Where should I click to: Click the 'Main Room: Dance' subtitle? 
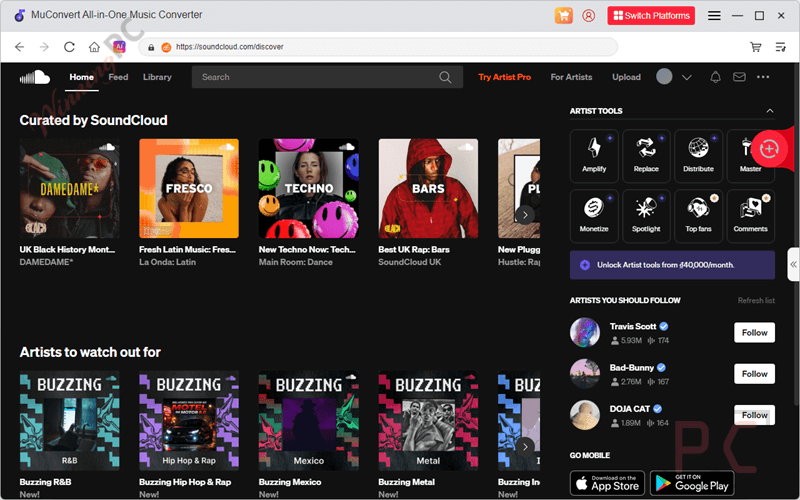coord(295,262)
